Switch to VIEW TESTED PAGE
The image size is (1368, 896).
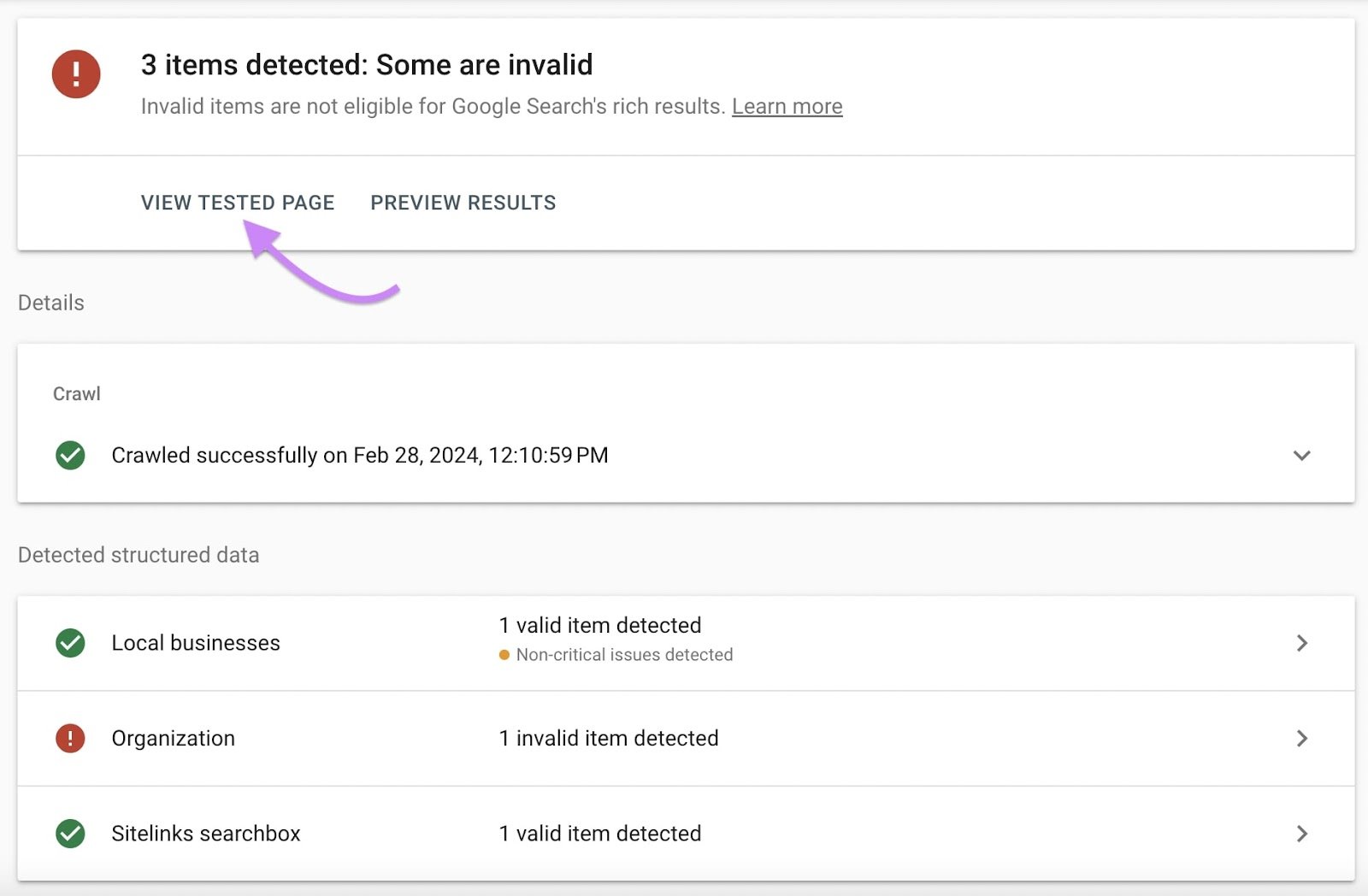coord(238,203)
